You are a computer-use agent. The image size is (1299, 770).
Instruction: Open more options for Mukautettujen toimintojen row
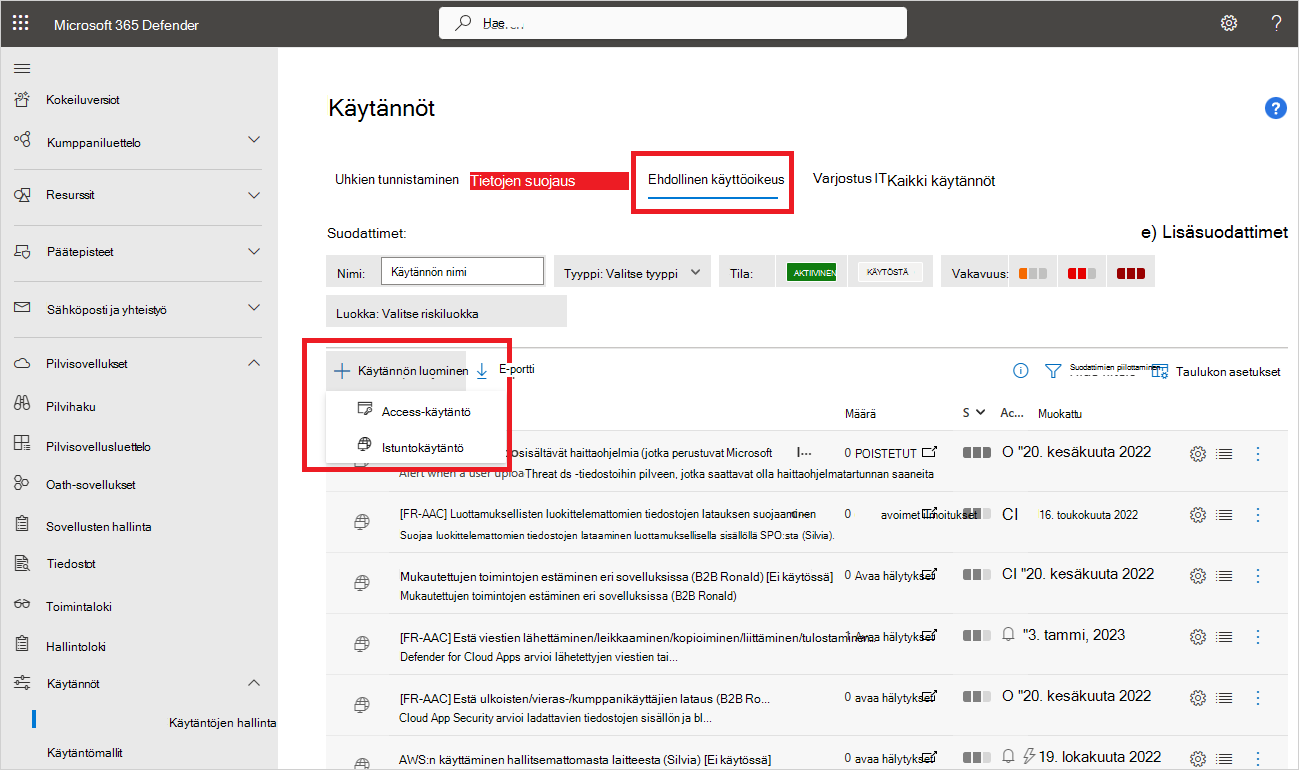click(1258, 576)
